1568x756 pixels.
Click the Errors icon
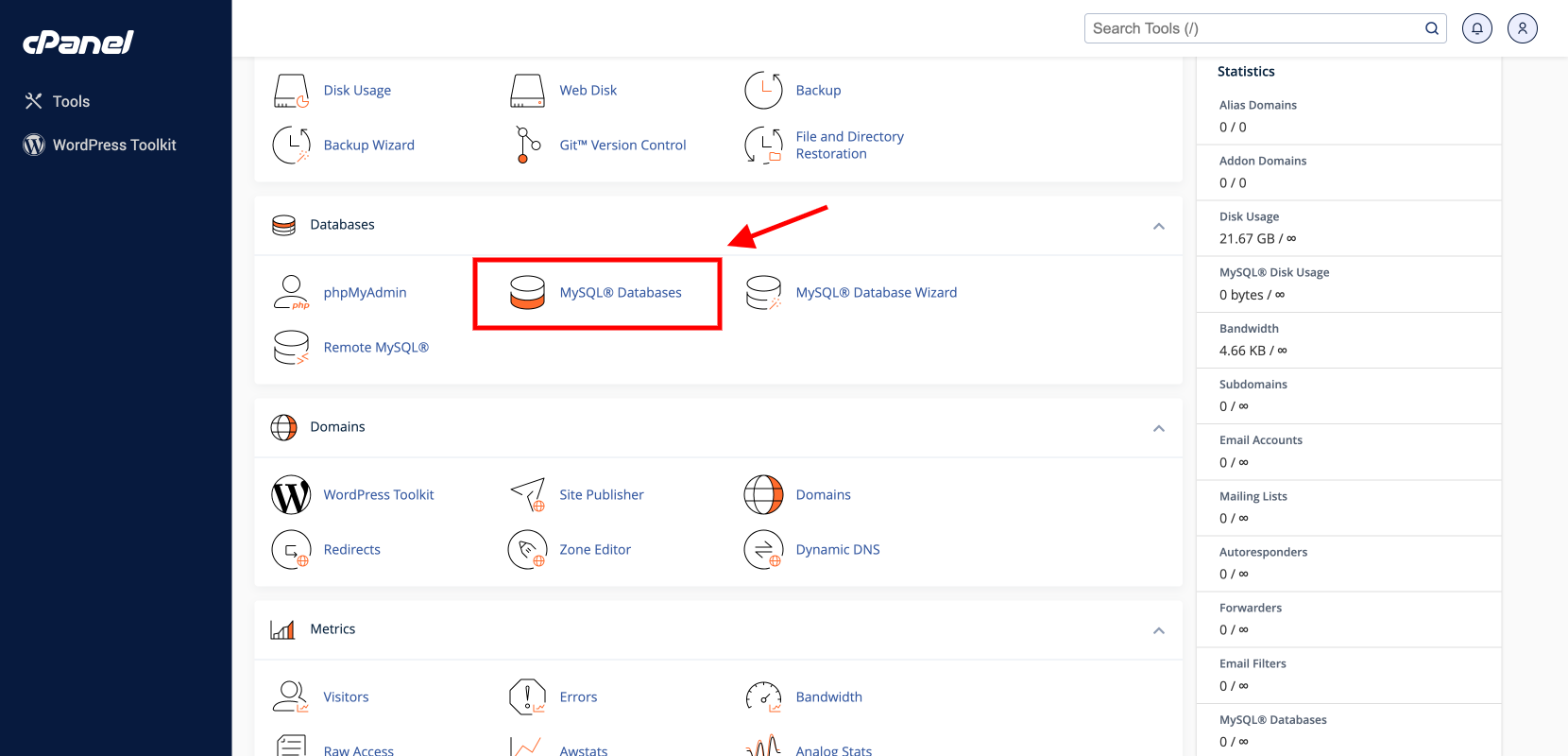[x=527, y=697]
